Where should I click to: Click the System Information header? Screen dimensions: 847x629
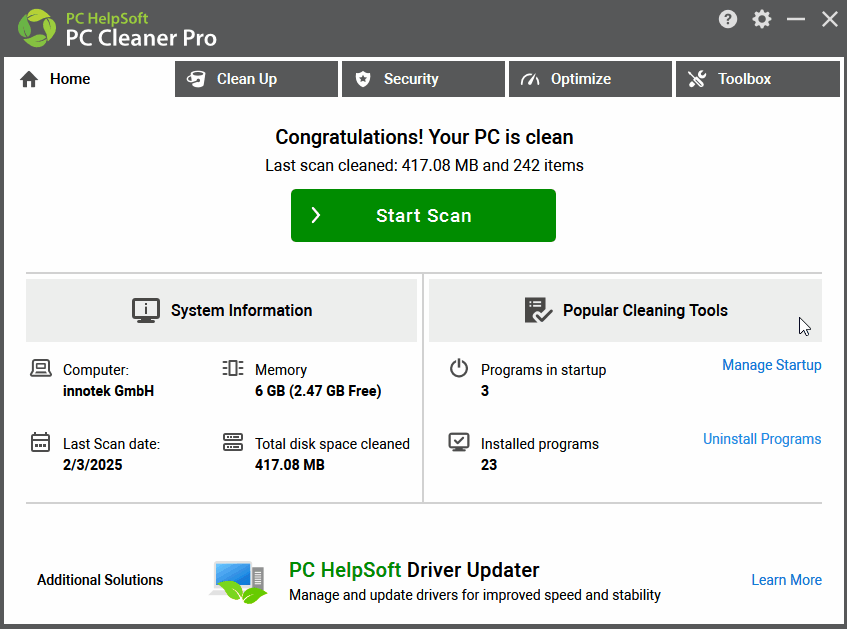(x=221, y=310)
